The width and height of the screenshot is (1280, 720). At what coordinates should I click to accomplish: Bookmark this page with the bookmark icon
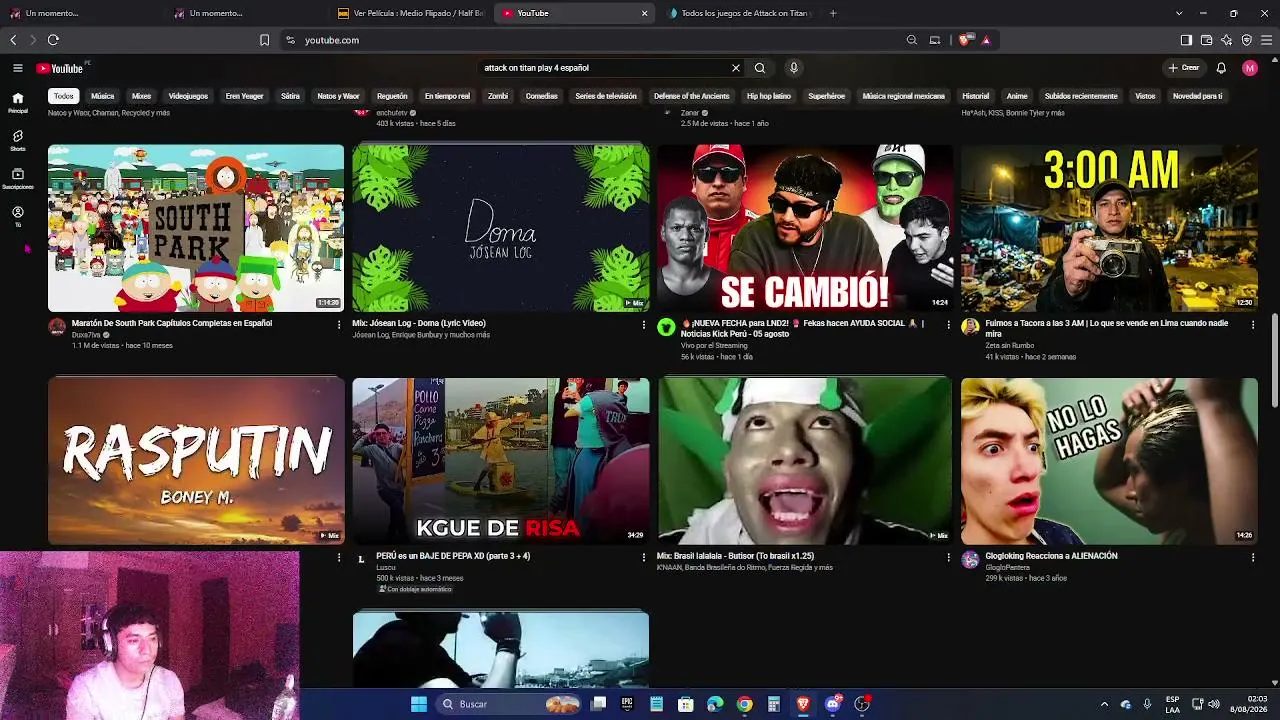click(264, 40)
